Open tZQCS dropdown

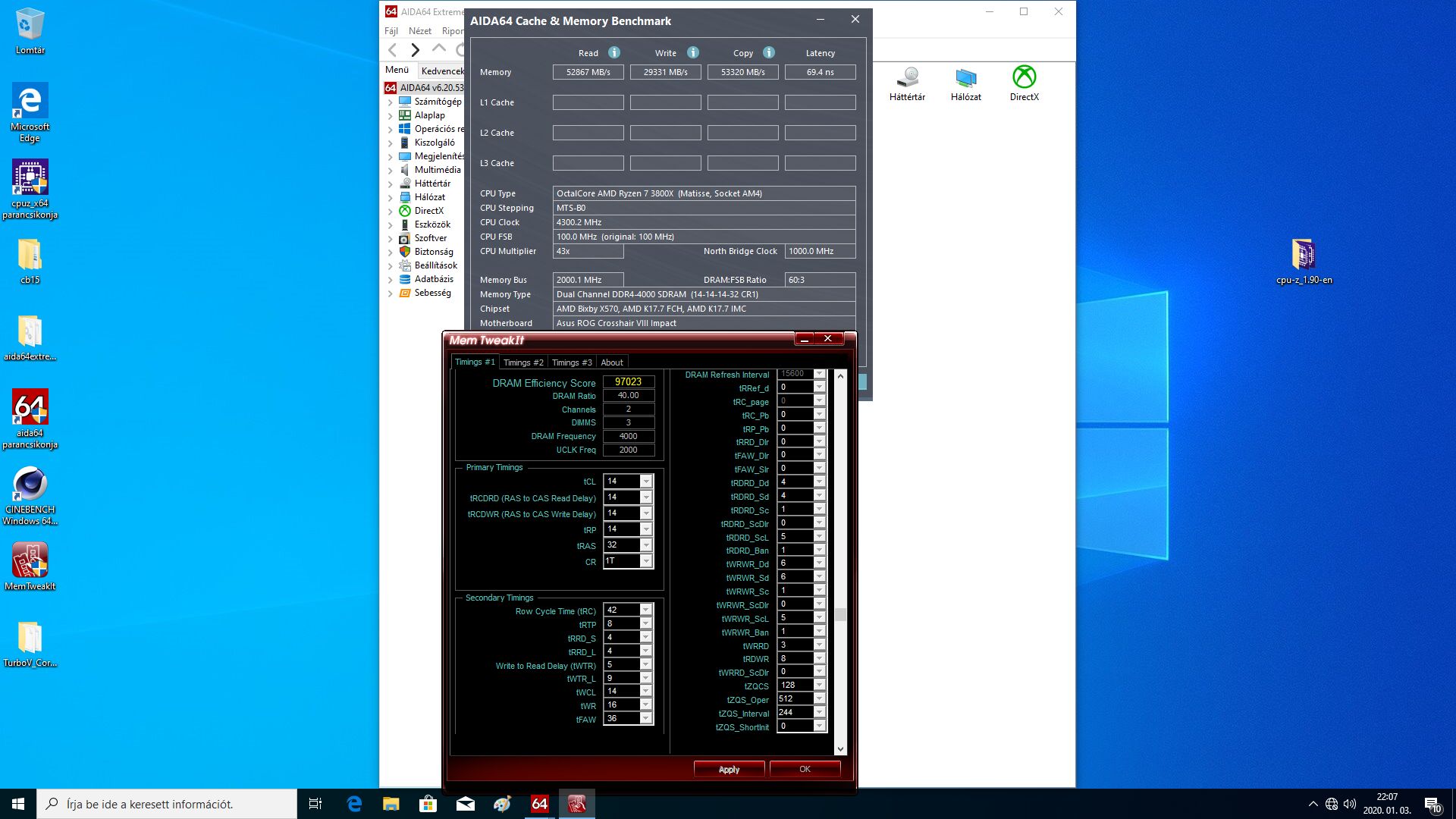point(819,686)
